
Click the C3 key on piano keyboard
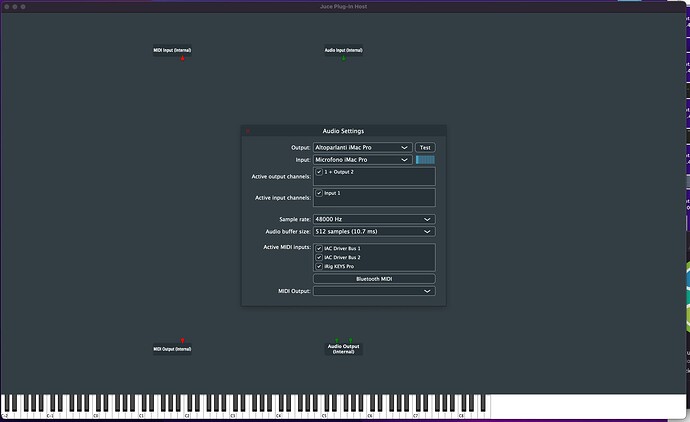[234, 415]
